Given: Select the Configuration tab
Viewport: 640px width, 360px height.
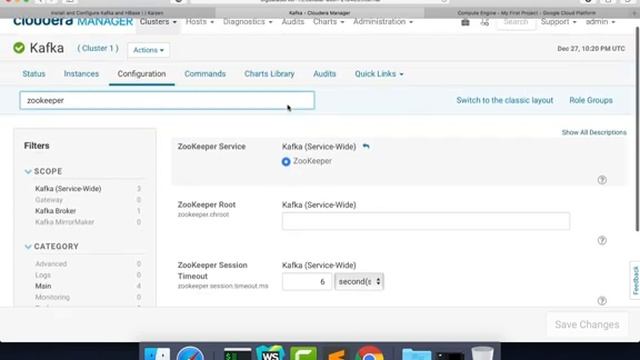Looking at the screenshot, I should [142, 74].
